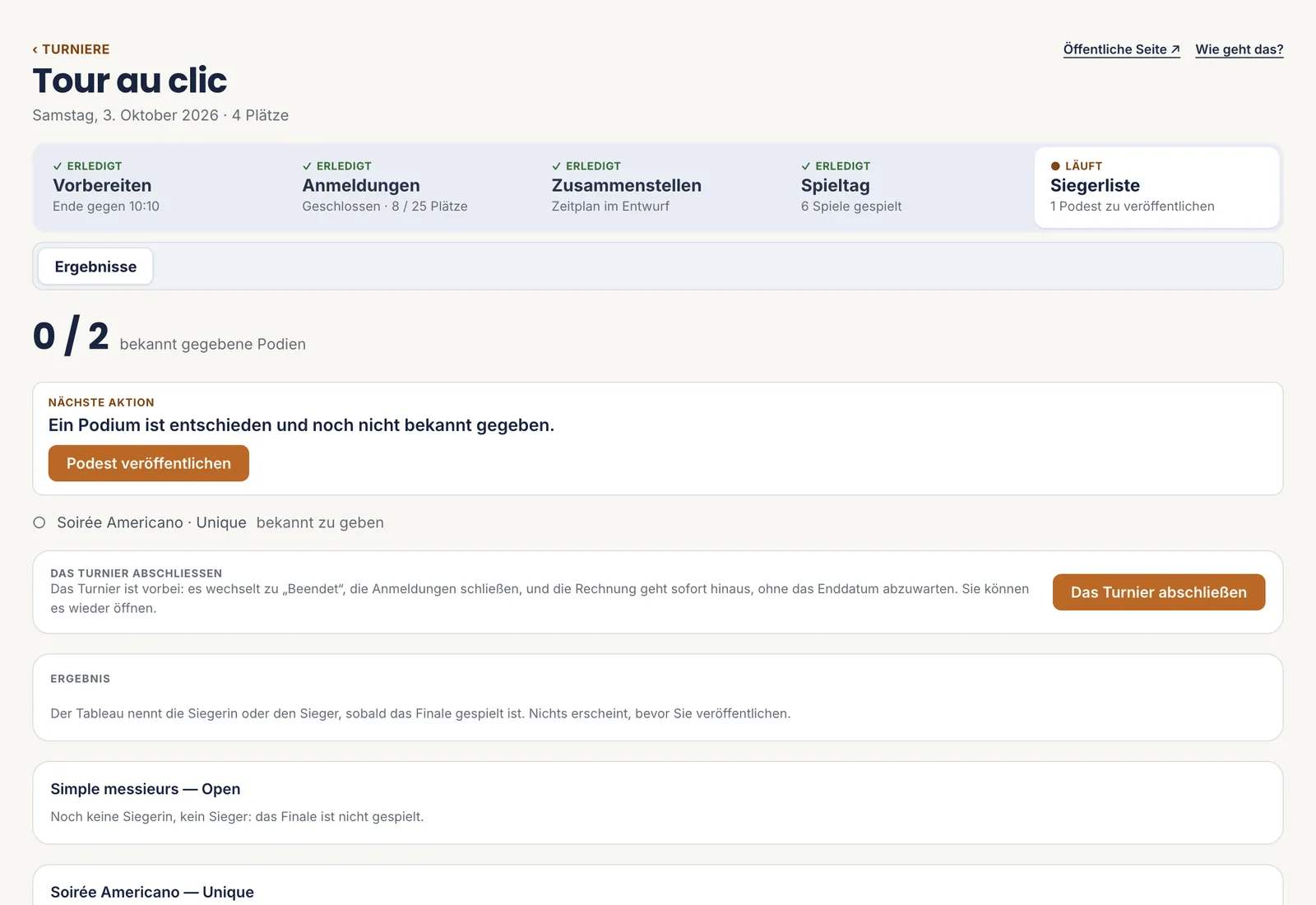Click the DAS TURNIER ABSCHLIESSEN label
Screen dimensions: 1316x905
point(137,573)
